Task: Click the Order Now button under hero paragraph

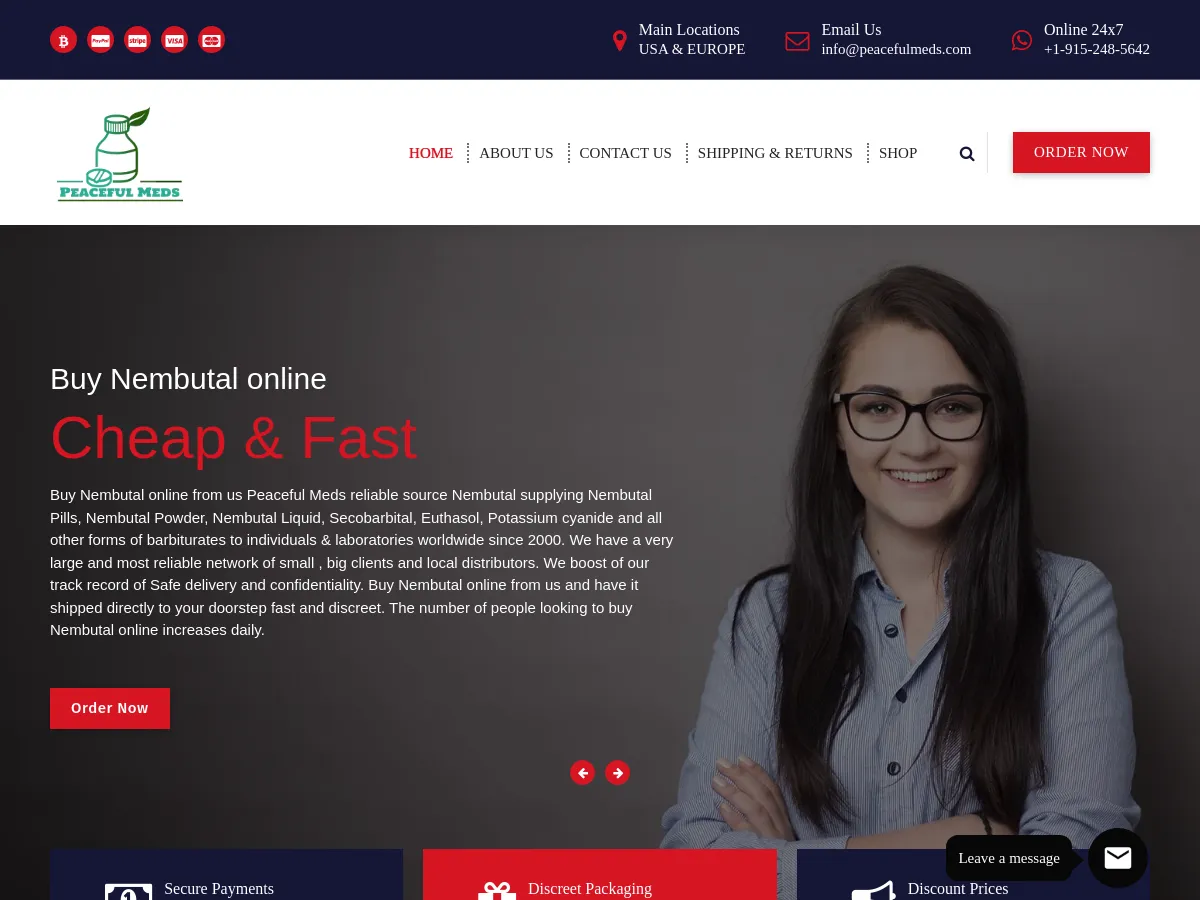Action: point(110,708)
